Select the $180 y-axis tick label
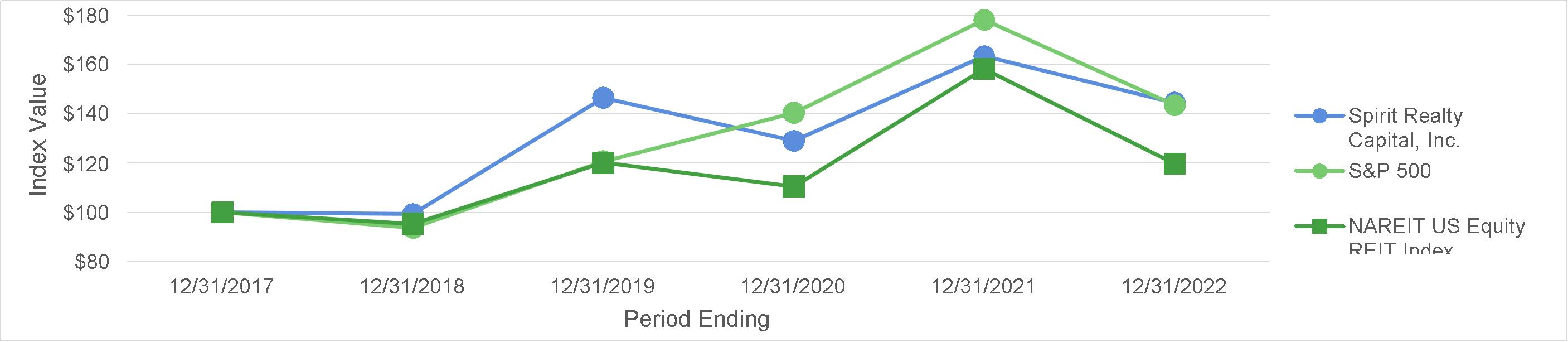The width and height of the screenshot is (1568, 342). click(86, 16)
